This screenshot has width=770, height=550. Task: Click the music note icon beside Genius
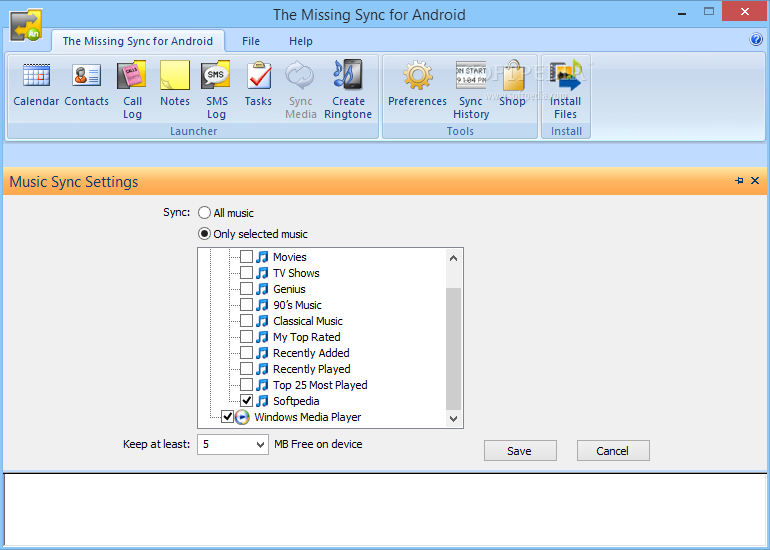coord(263,289)
